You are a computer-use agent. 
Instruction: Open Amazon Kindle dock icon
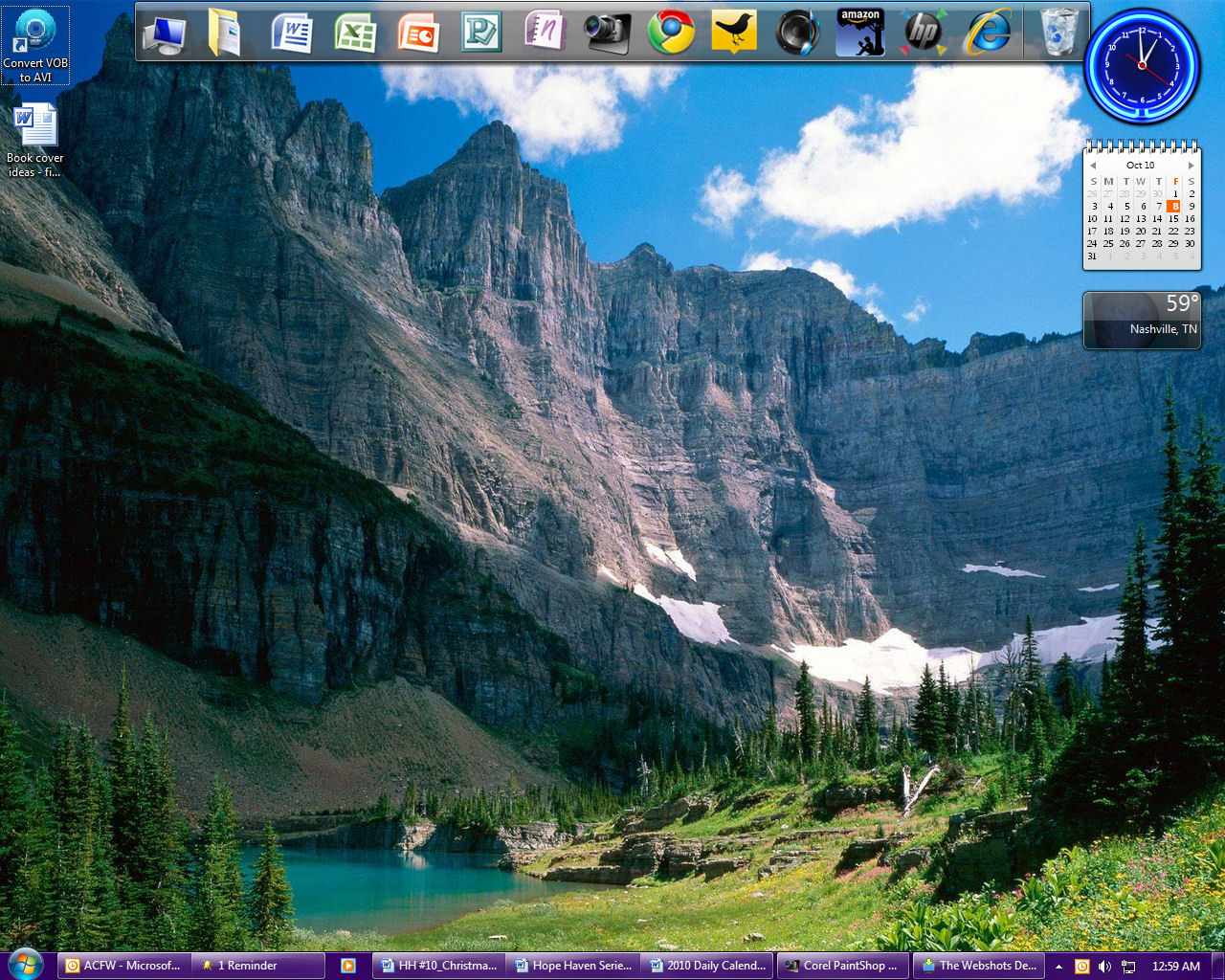(859, 33)
